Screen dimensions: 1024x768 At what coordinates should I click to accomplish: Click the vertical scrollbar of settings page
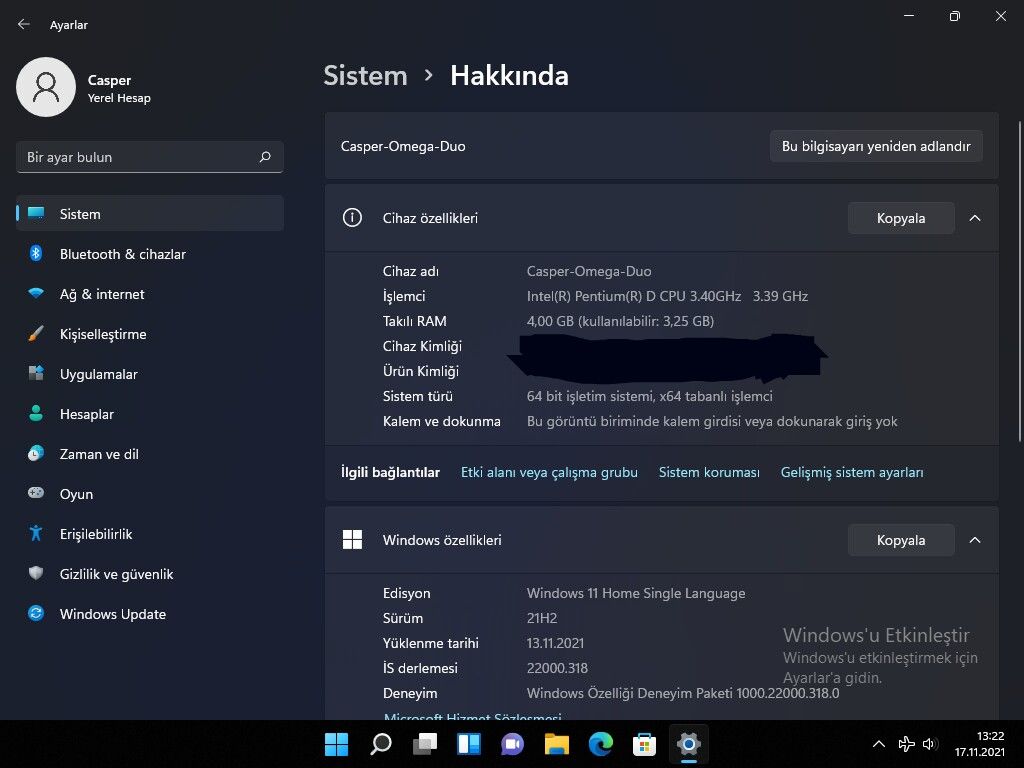point(1019,281)
